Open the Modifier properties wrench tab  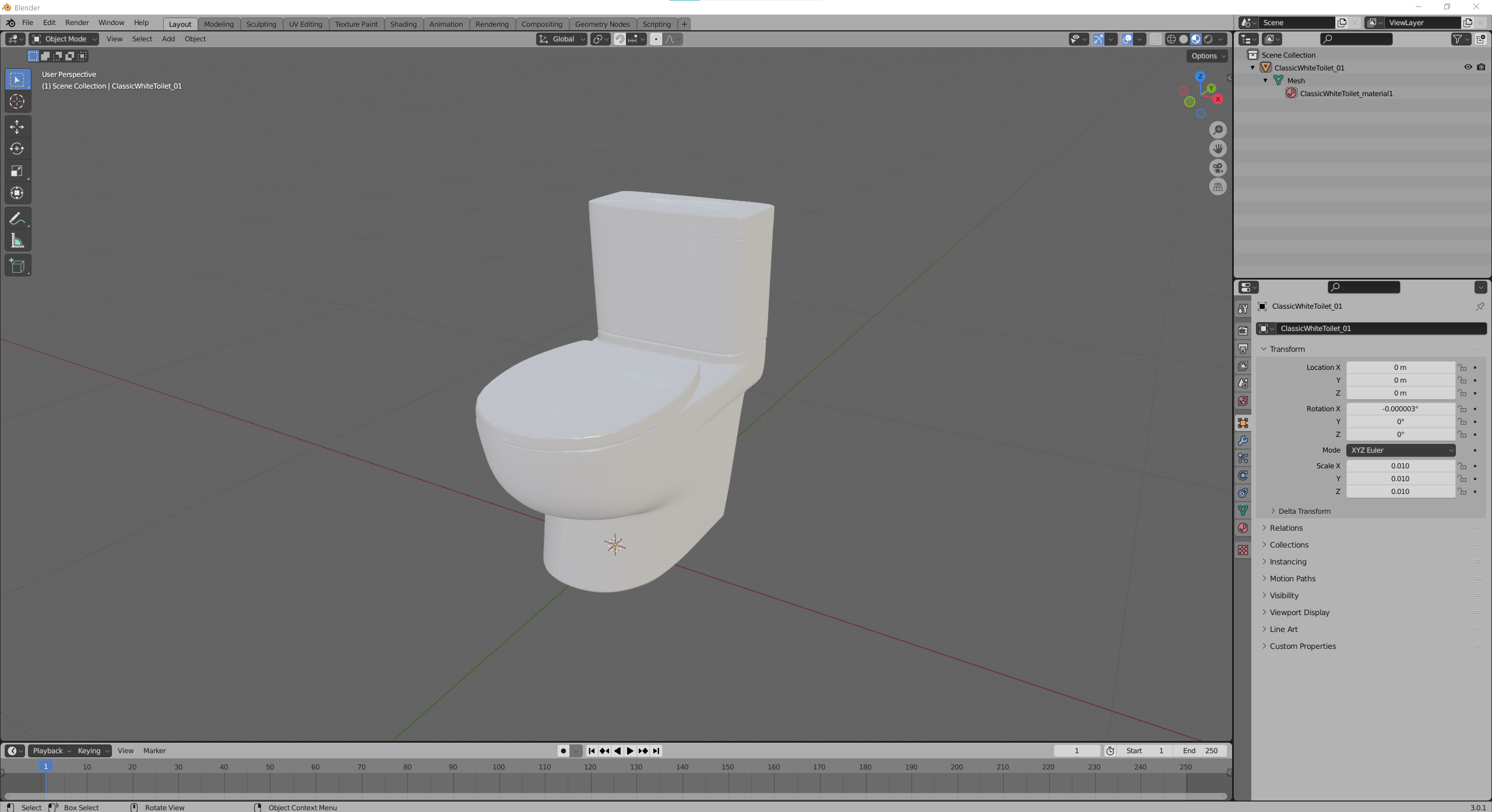click(x=1243, y=441)
